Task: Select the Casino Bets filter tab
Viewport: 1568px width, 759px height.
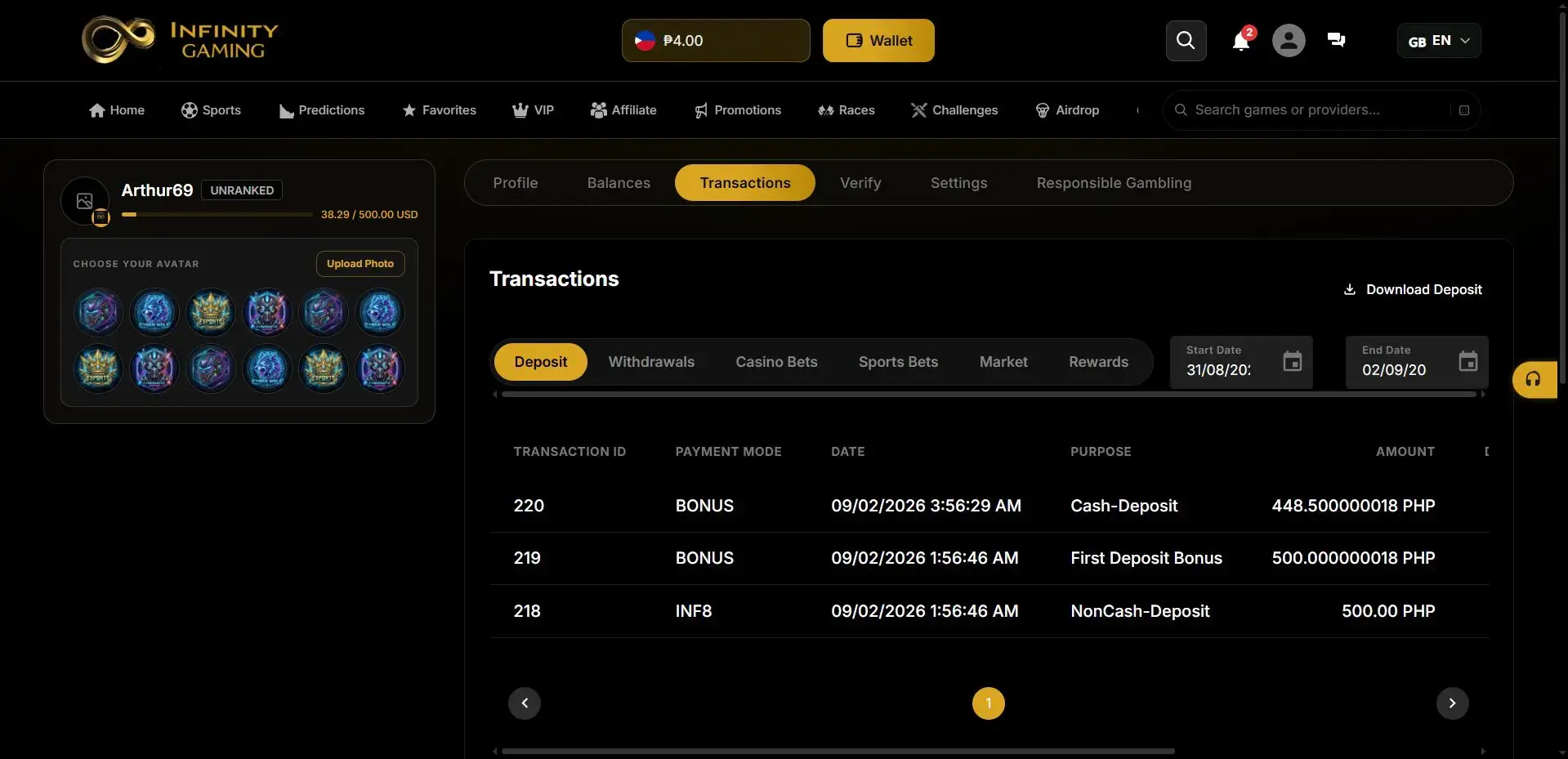Action: pos(776,362)
